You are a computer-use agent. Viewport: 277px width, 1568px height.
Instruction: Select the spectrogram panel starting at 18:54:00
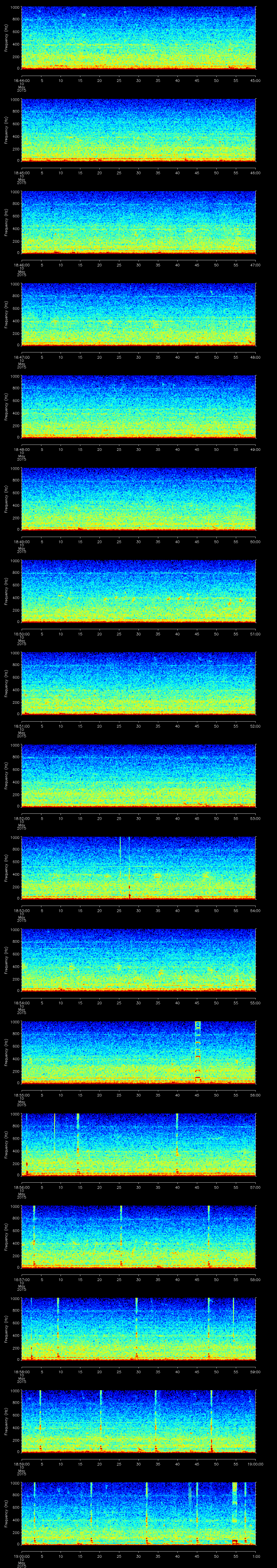click(x=138, y=960)
